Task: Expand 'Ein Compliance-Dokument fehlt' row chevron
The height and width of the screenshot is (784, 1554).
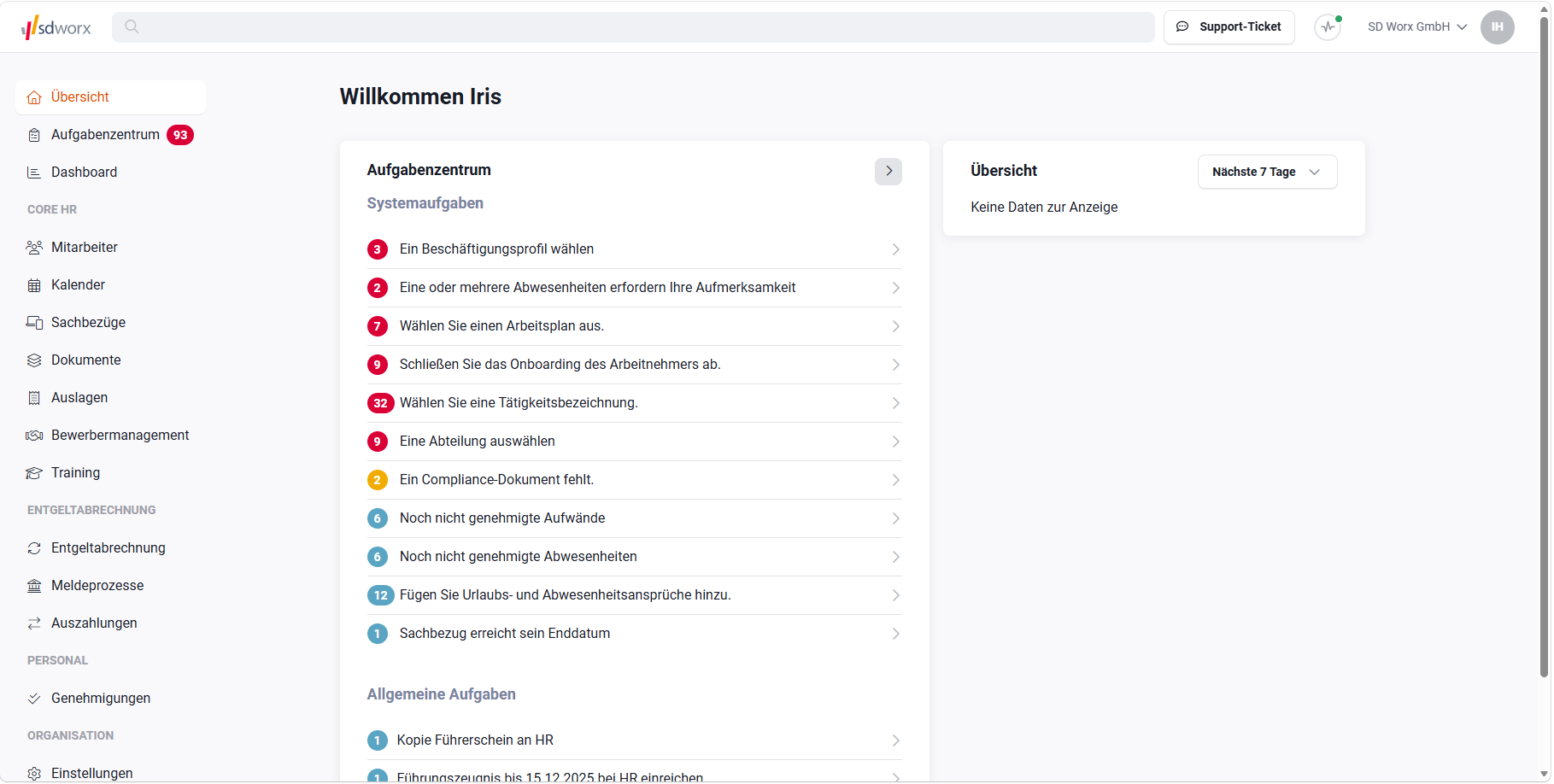Action: [895, 480]
